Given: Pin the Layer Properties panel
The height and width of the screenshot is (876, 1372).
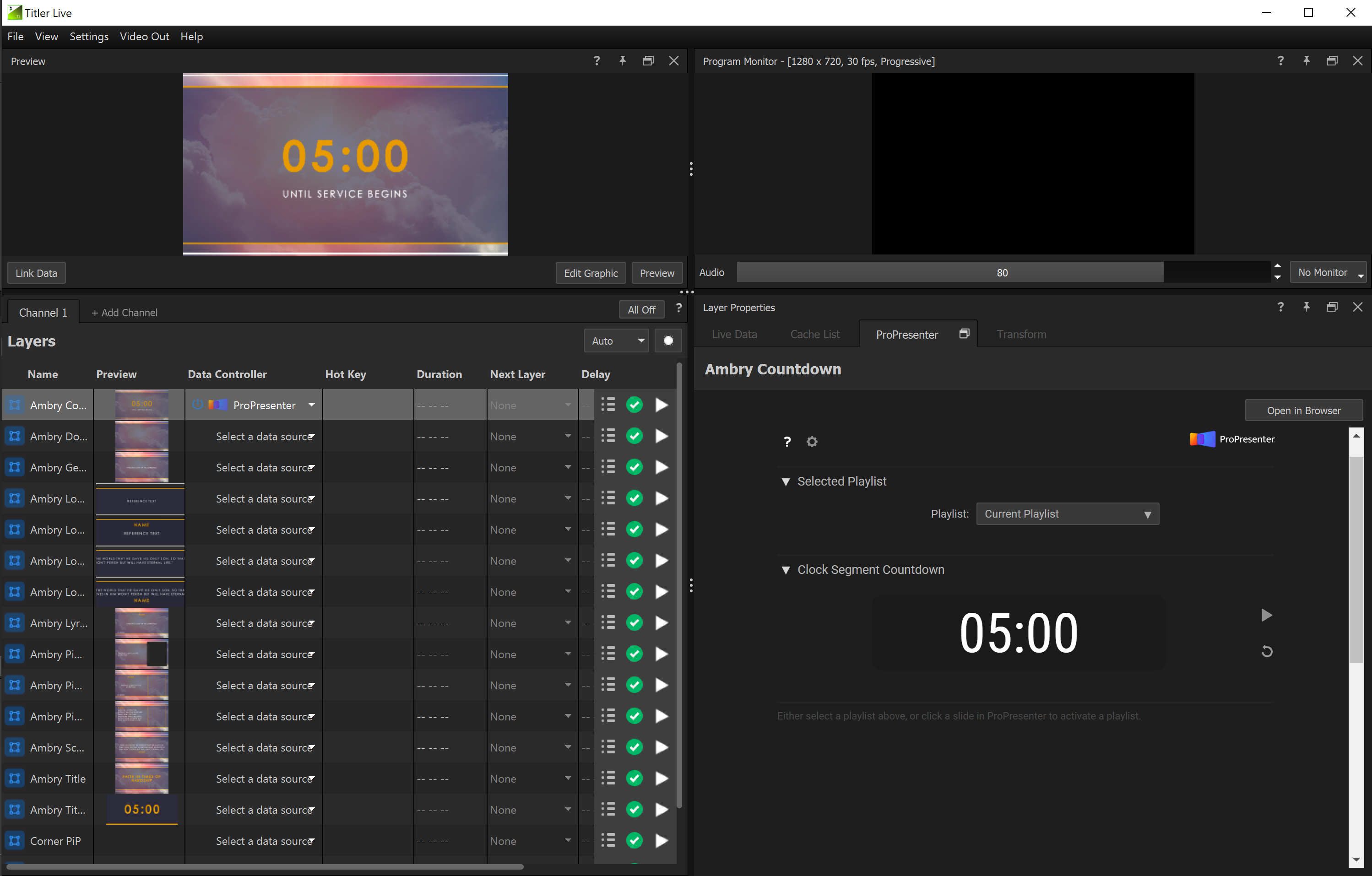Looking at the screenshot, I should (x=1307, y=307).
